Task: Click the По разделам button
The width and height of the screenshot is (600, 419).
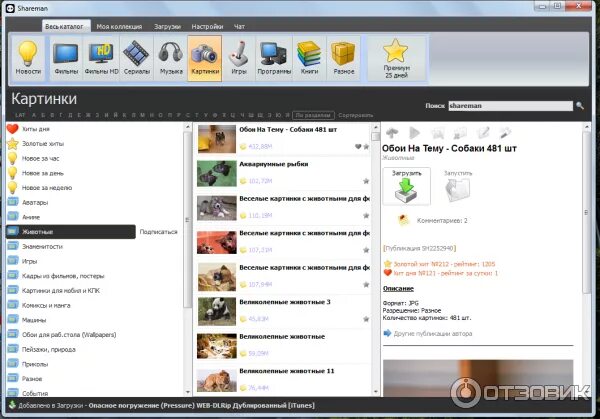Action: 313,115
